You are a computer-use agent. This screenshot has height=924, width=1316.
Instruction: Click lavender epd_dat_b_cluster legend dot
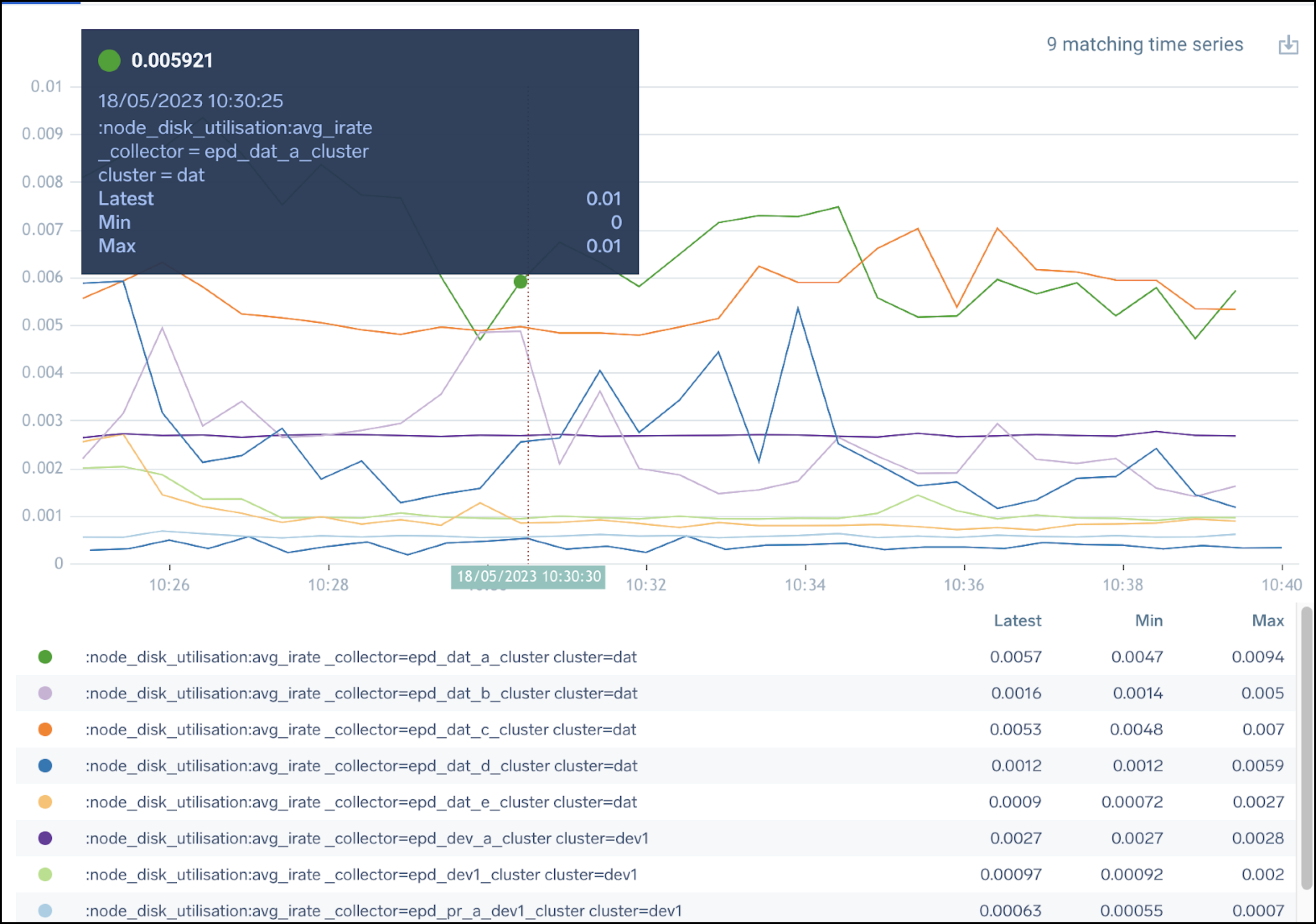point(45,693)
